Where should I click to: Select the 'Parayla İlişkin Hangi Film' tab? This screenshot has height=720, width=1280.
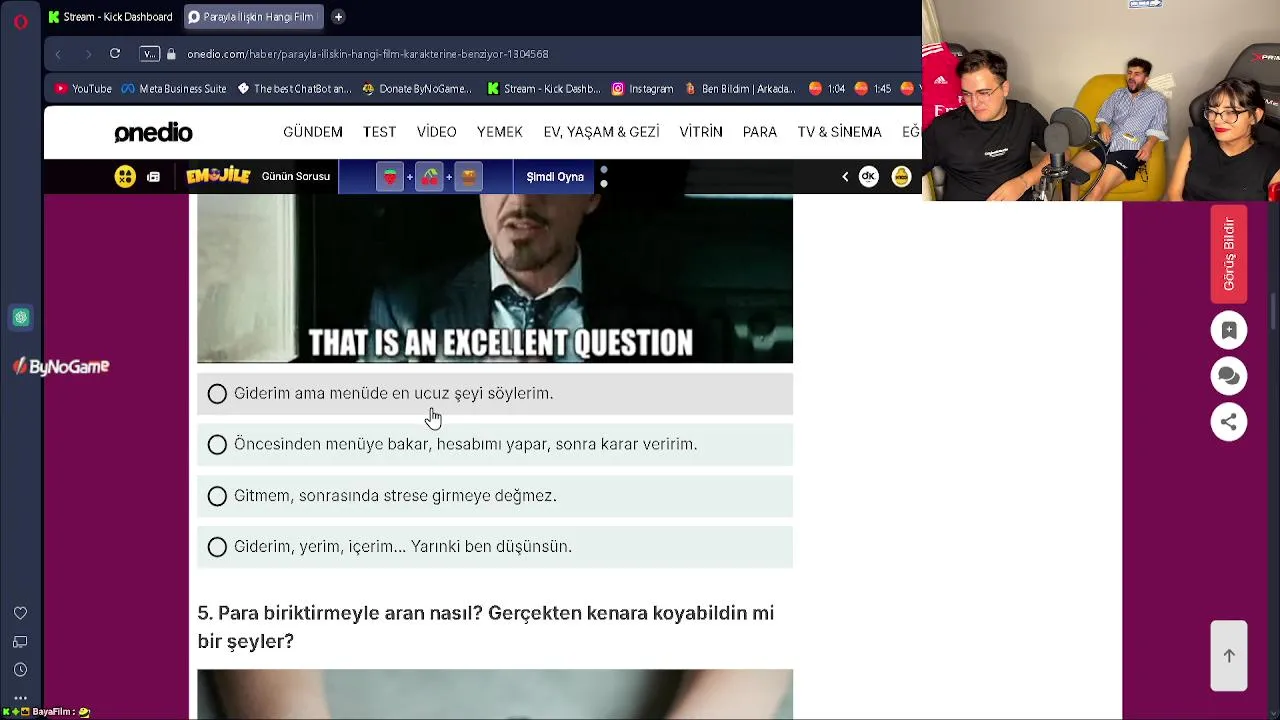tap(254, 17)
